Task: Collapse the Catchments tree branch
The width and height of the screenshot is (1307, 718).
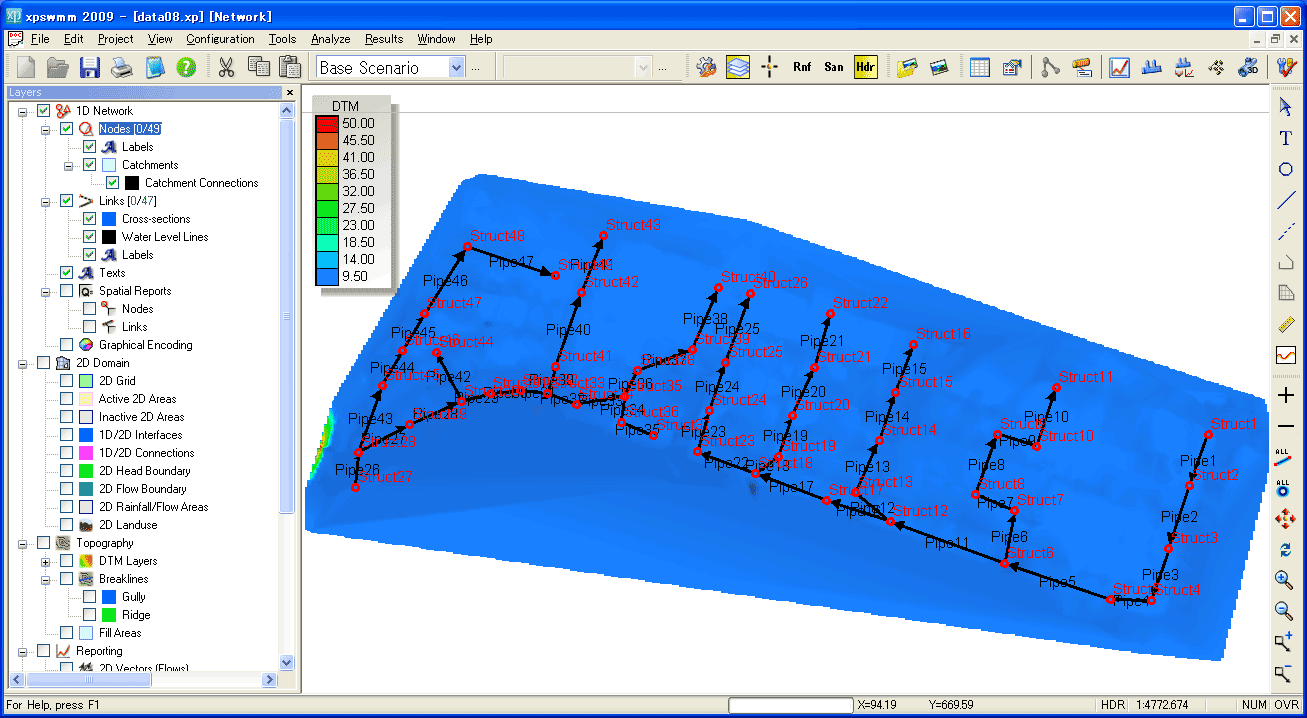Action: point(69,165)
